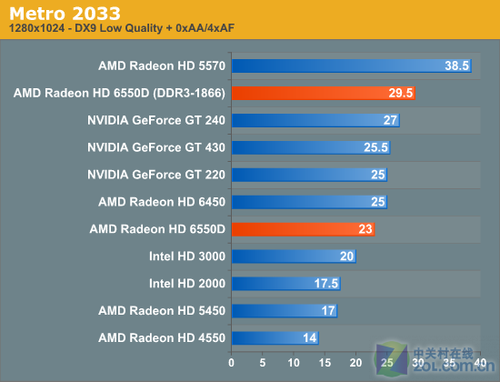Click the AMD Radeon HD 4550 bar
The width and height of the screenshot is (500, 382).
click(x=275, y=338)
